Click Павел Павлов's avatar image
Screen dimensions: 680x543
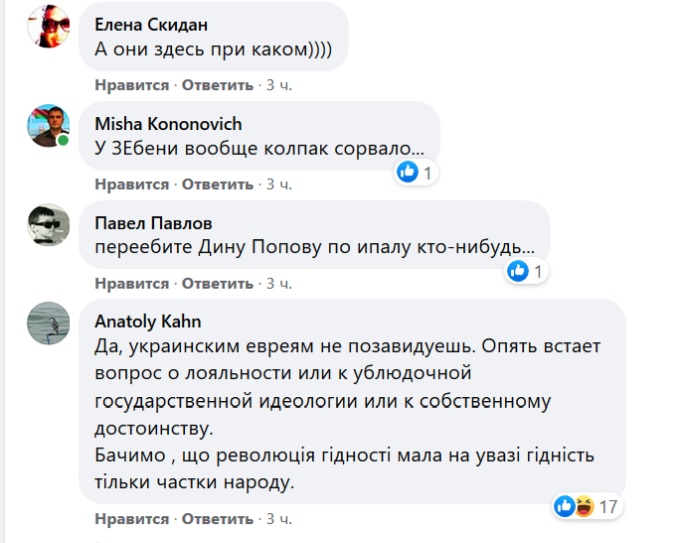48,225
